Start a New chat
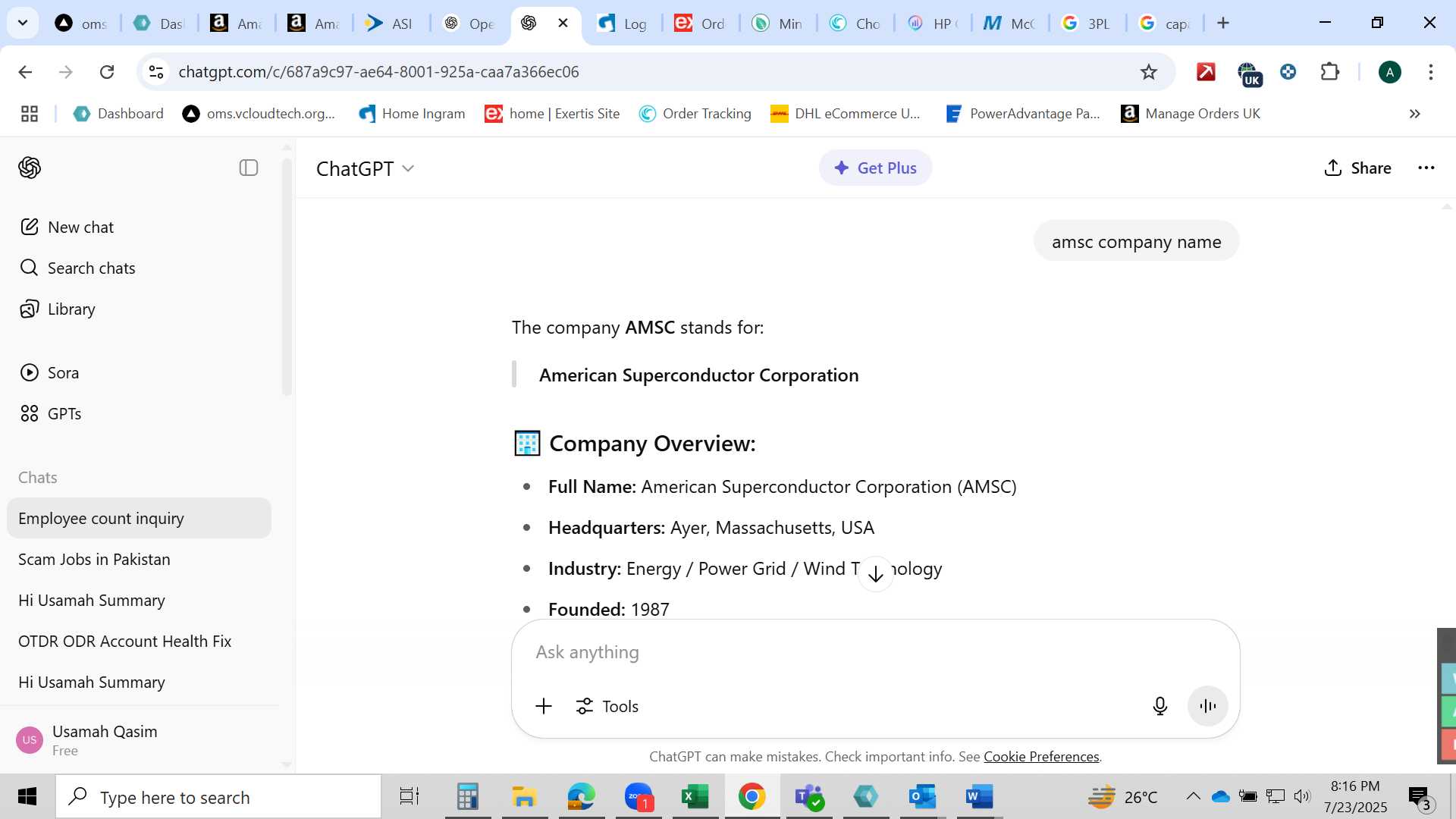The image size is (1456, 819). pos(67,227)
